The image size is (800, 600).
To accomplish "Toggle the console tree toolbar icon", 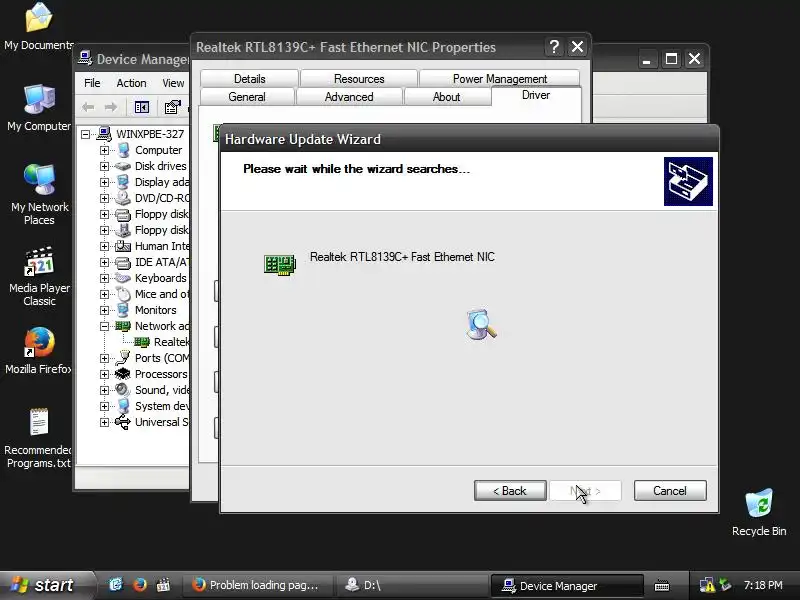I will click(141, 107).
